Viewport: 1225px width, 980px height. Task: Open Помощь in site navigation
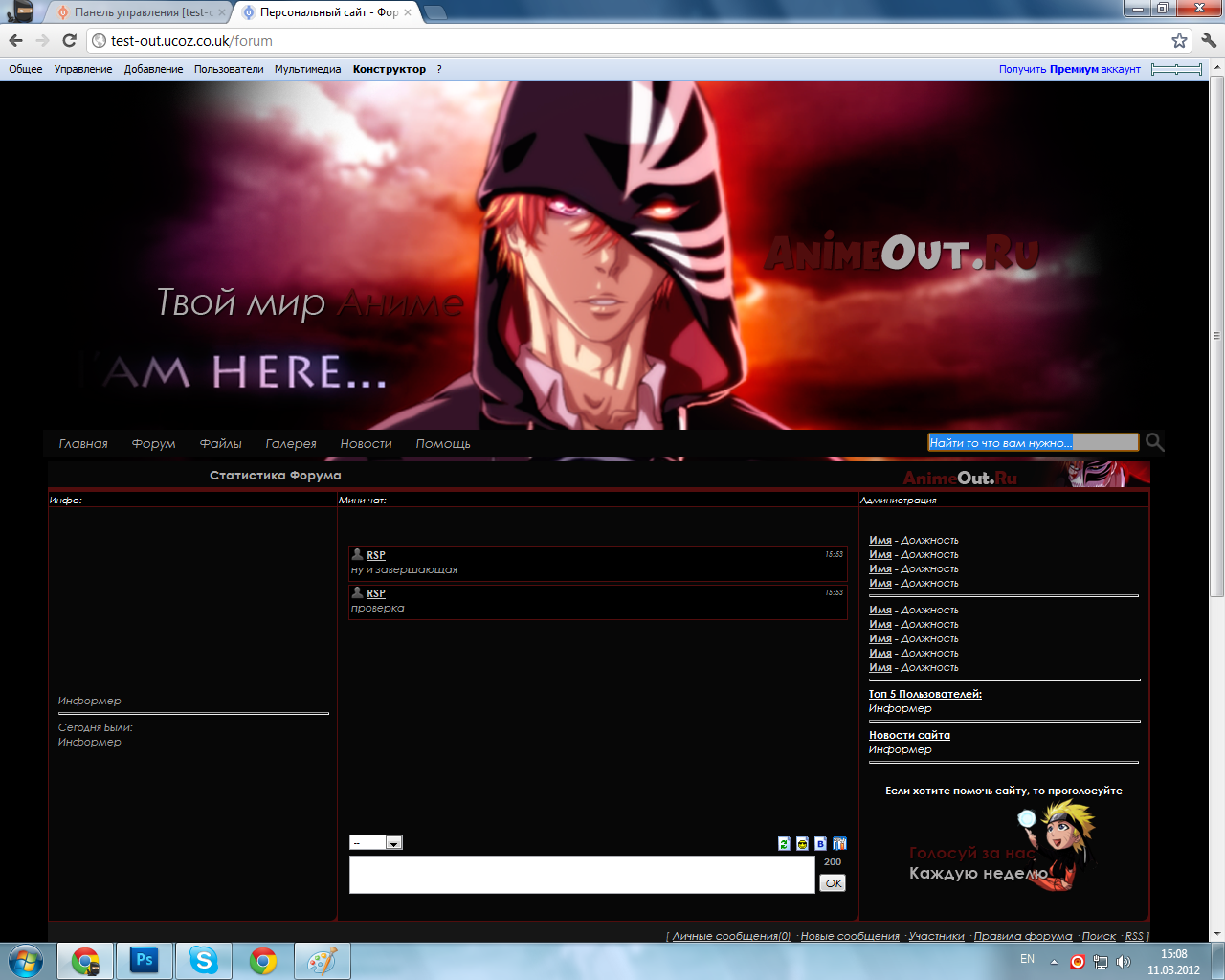tap(443, 443)
